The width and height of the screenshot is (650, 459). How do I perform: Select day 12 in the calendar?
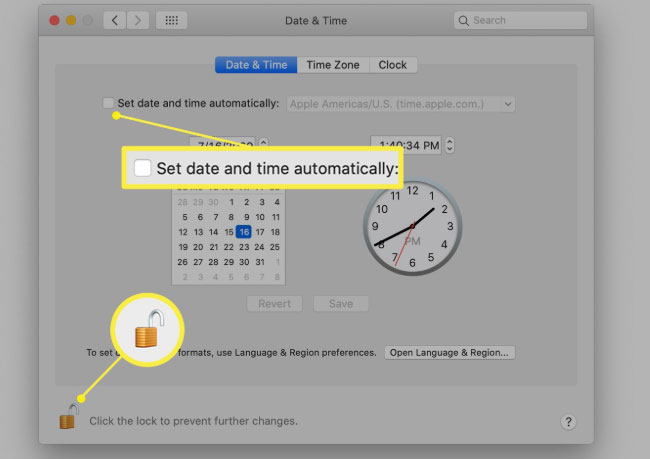point(183,232)
